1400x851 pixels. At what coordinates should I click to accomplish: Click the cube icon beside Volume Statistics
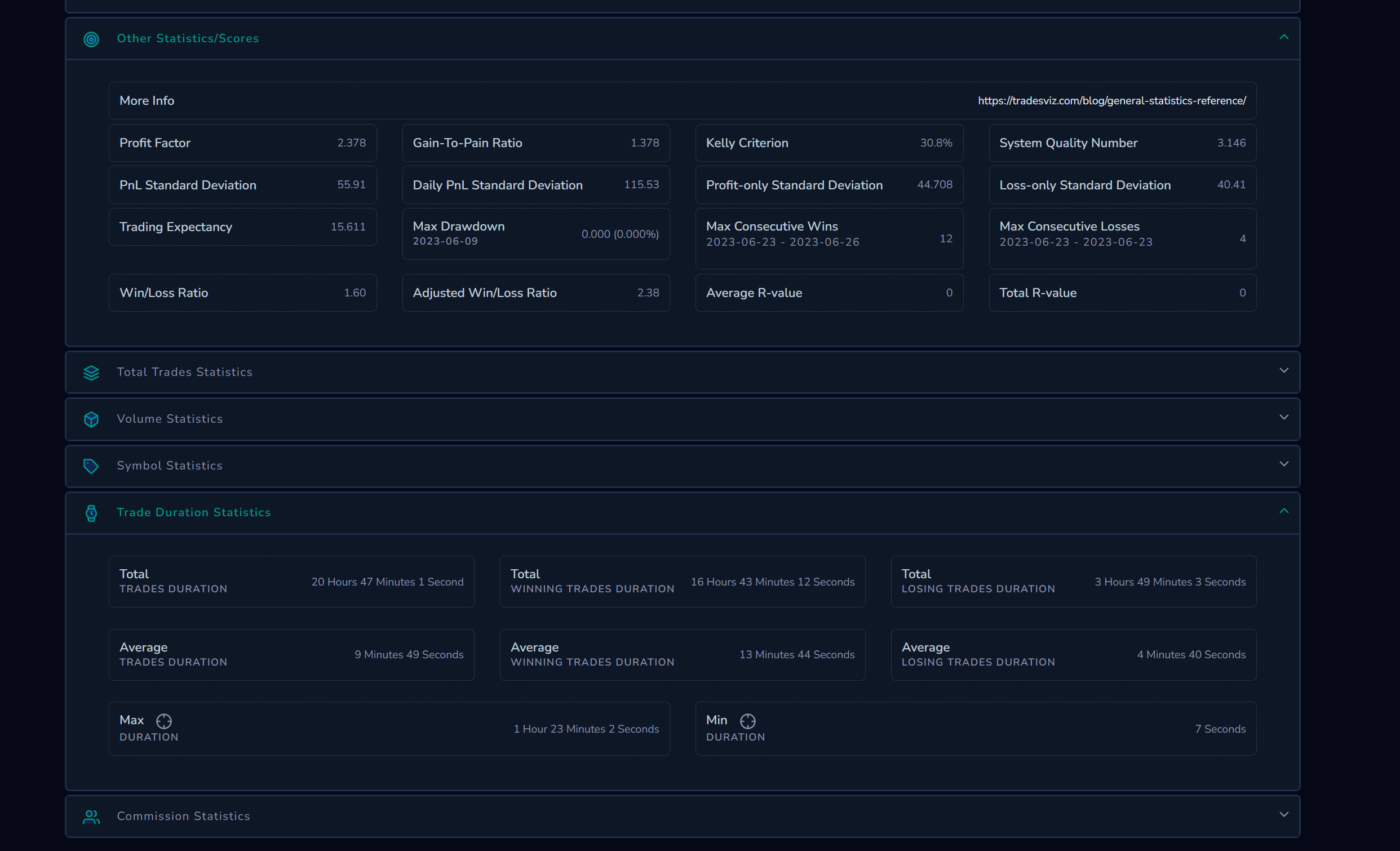coord(91,419)
